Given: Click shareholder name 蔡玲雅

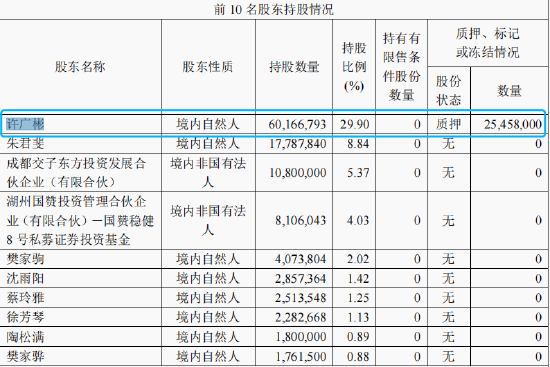Looking at the screenshot, I should [25, 298].
